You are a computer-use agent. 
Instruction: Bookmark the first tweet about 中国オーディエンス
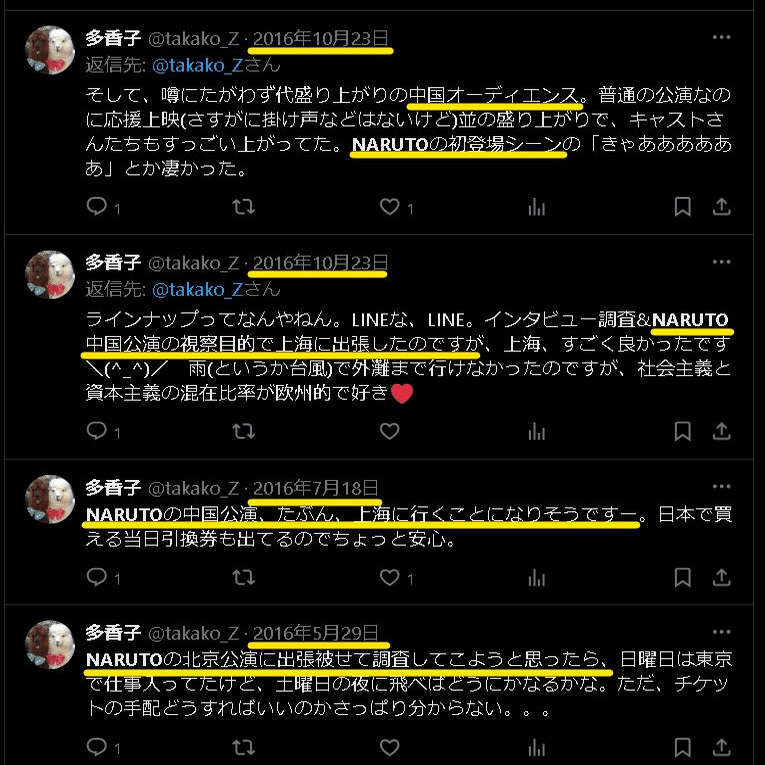pos(682,206)
